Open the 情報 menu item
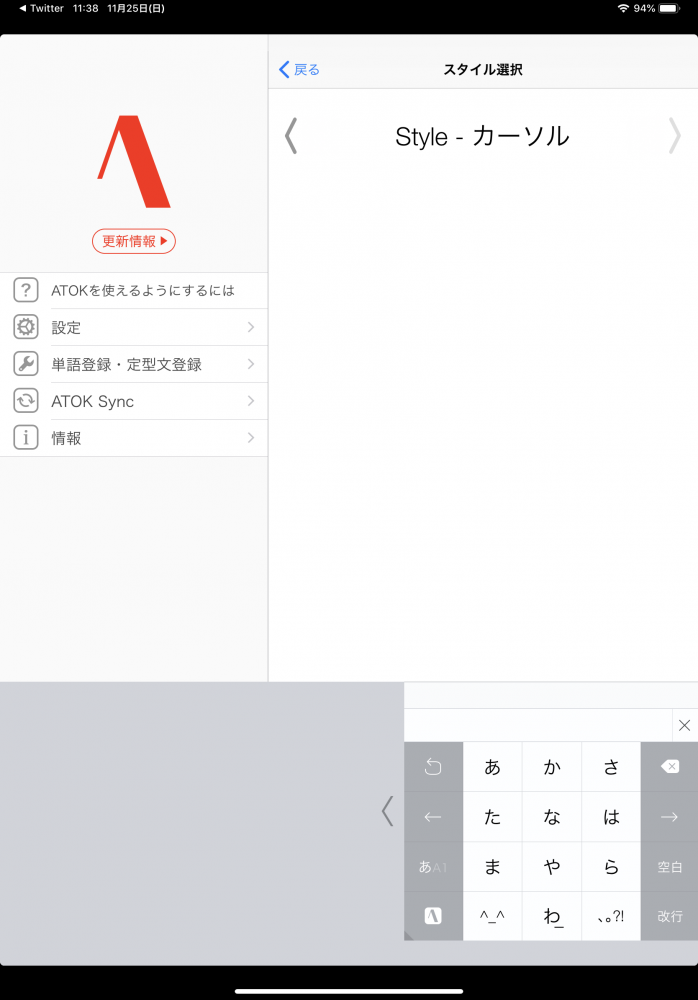Viewport: 698px width, 1000px height. point(150,438)
